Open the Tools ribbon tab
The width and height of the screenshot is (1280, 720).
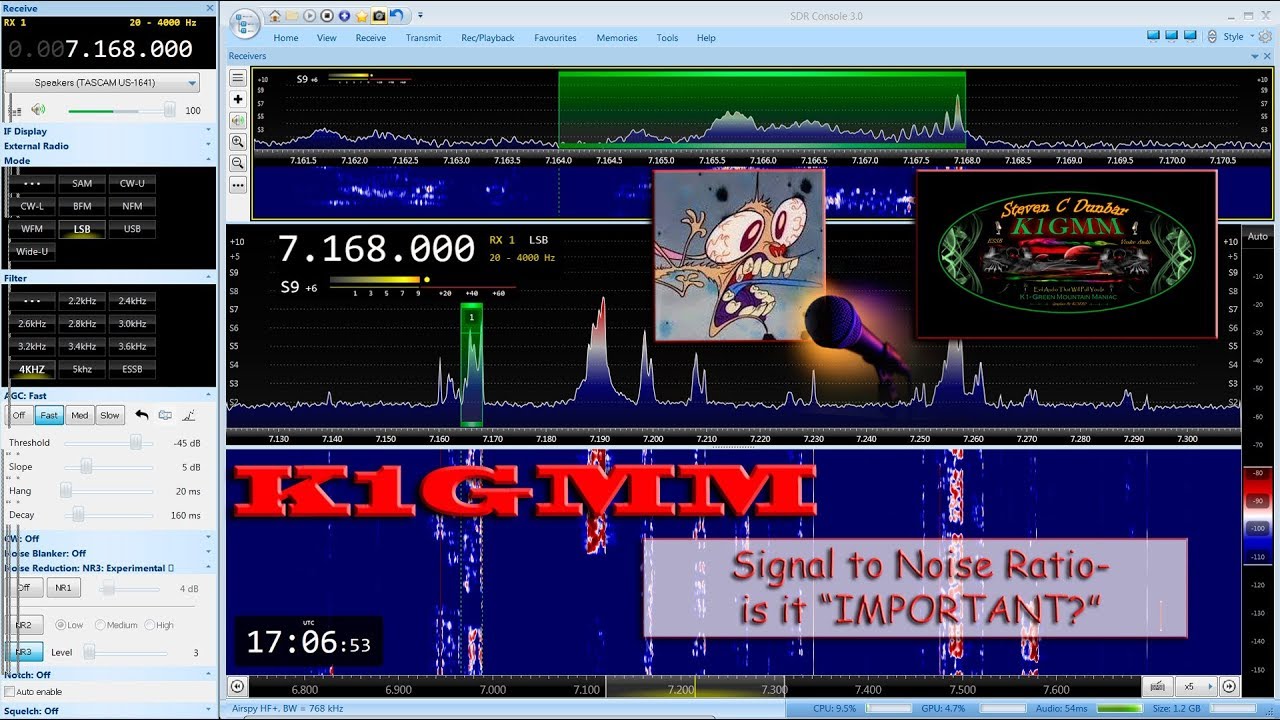667,38
